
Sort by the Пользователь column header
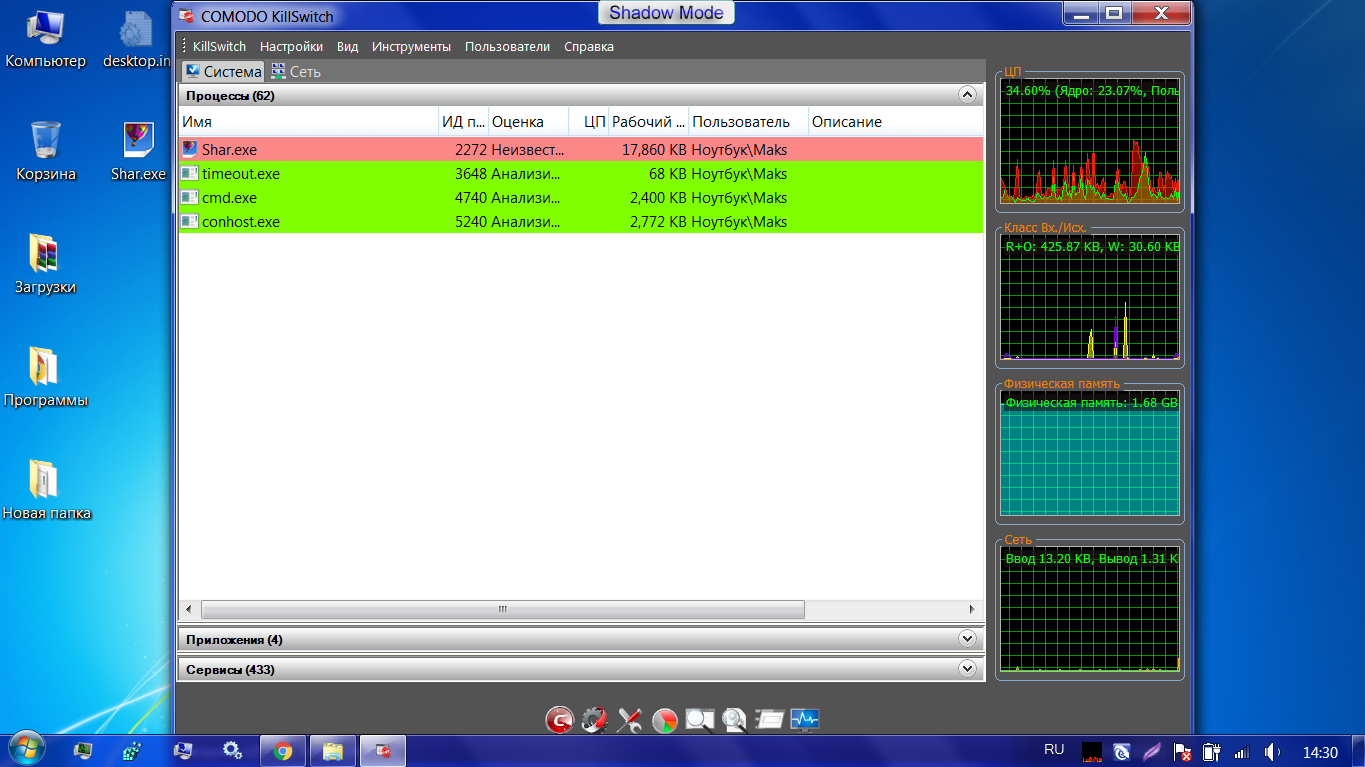749,122
